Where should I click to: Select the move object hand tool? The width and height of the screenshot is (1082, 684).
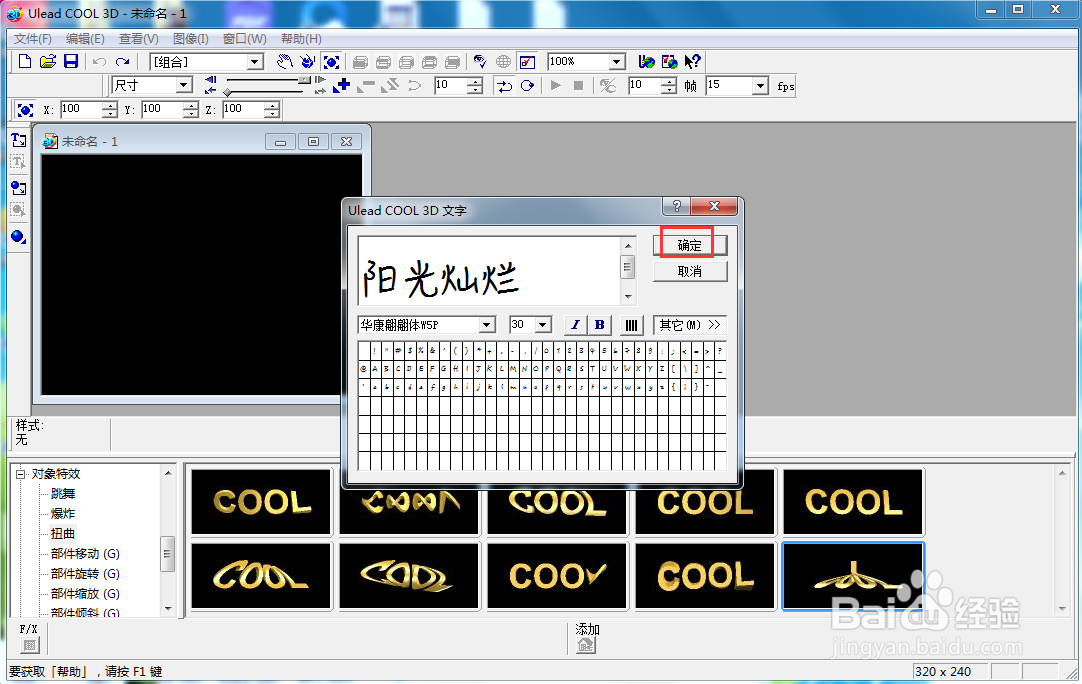(x=284, y=62)
